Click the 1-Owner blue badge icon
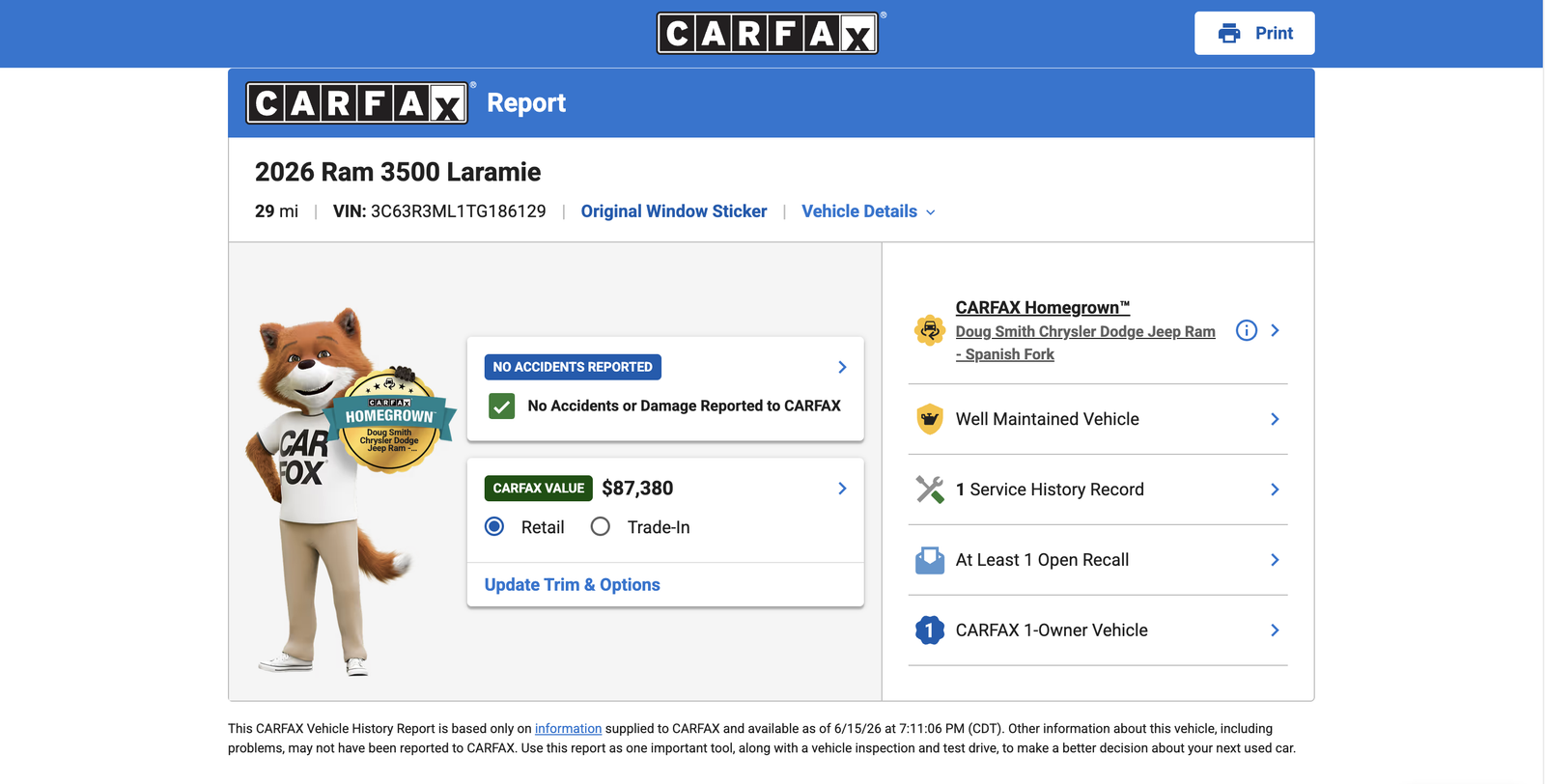The width and height of the screenshot is (1545, 784). pyautogui.click(x=930, y=630)
